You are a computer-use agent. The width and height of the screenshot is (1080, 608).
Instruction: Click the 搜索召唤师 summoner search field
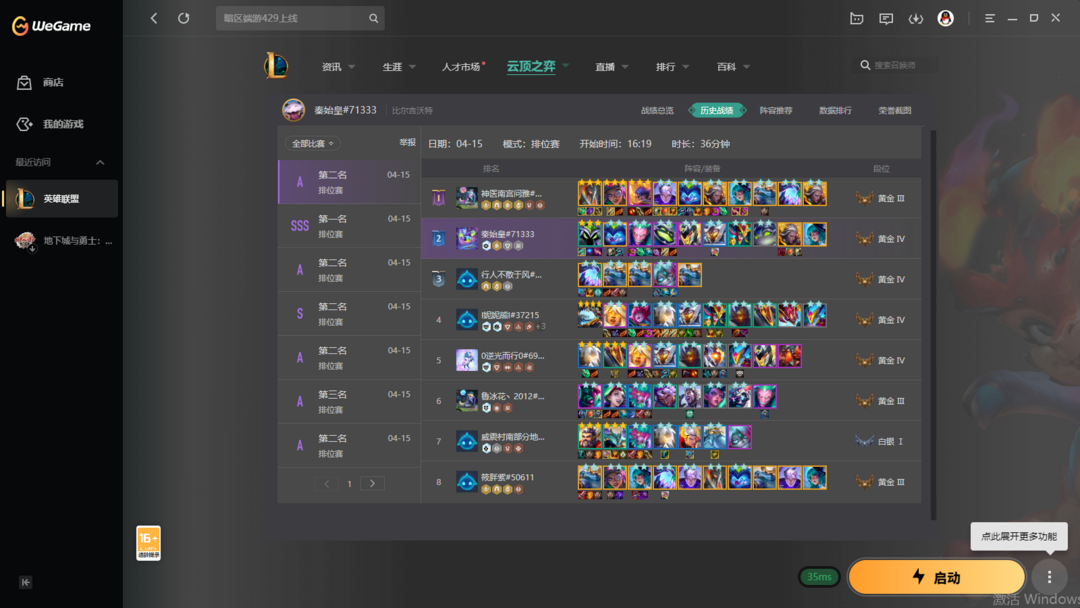893,65
